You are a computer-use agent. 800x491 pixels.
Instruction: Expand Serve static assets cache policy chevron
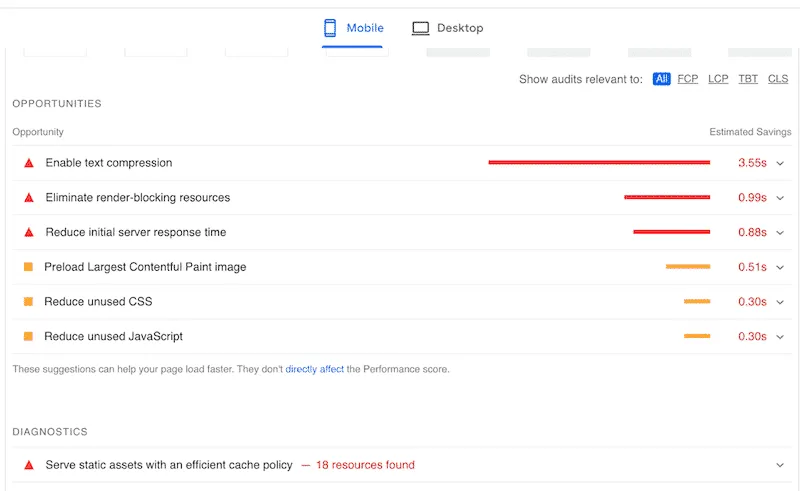[780, 465]
